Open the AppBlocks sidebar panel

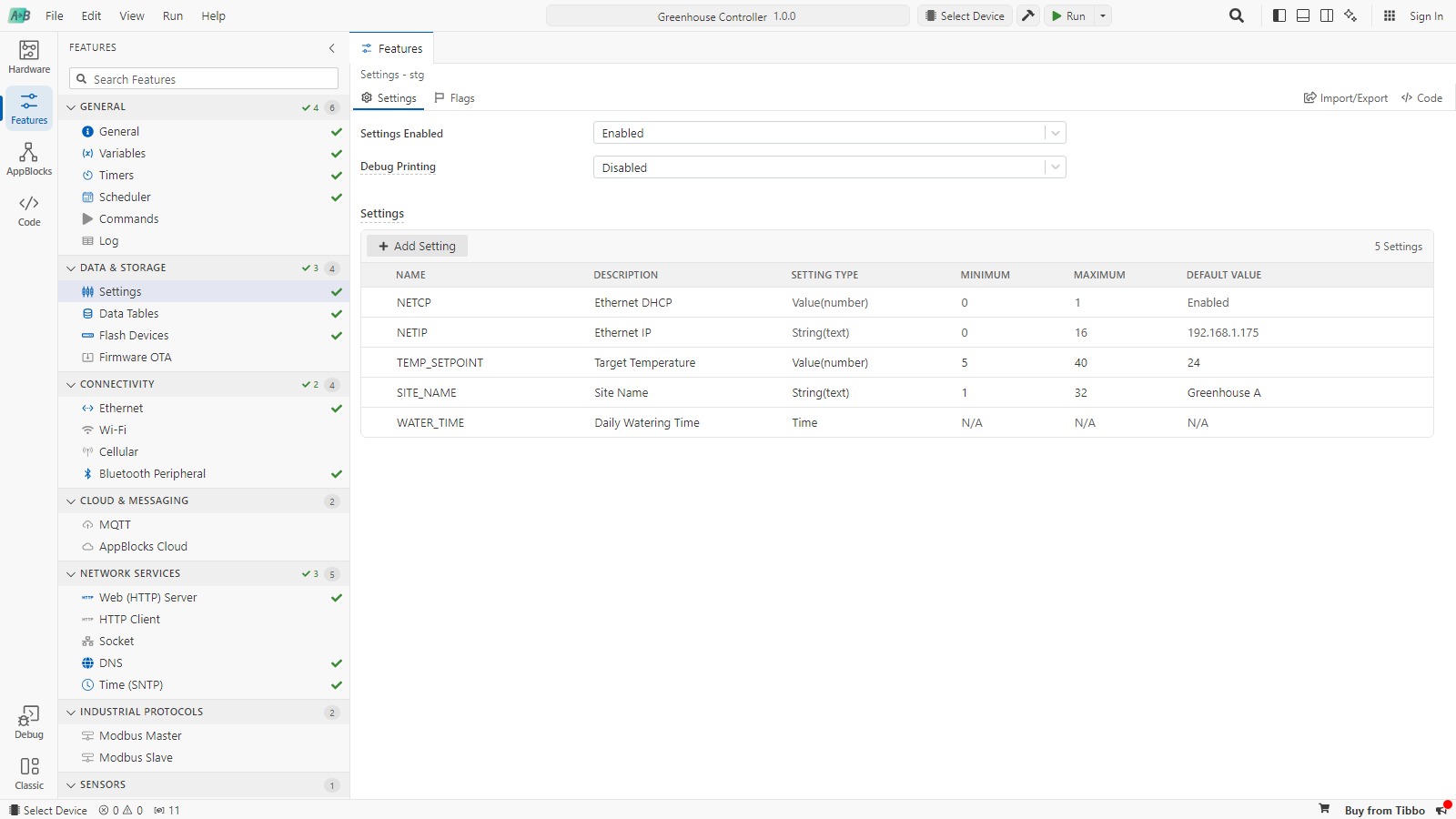coord(29,159)
